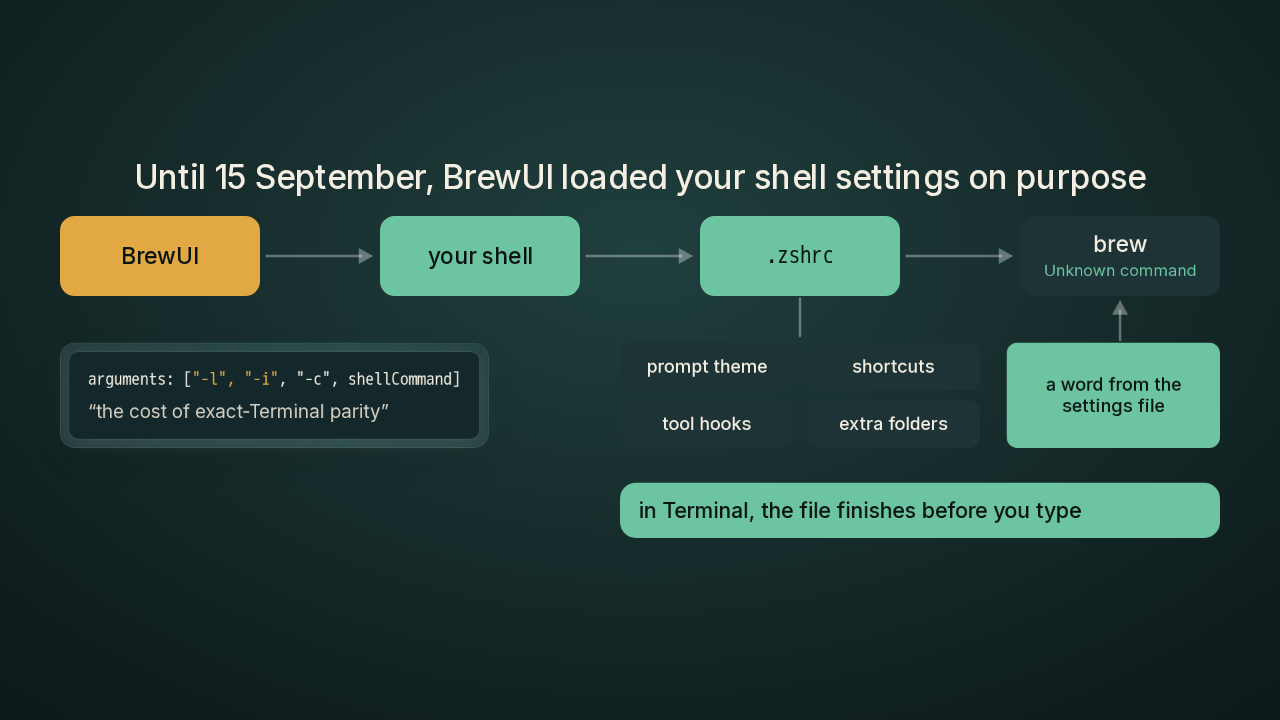
Task: Click the arrow between your shell and .zshrc
Action: click(x=639, y=256)
